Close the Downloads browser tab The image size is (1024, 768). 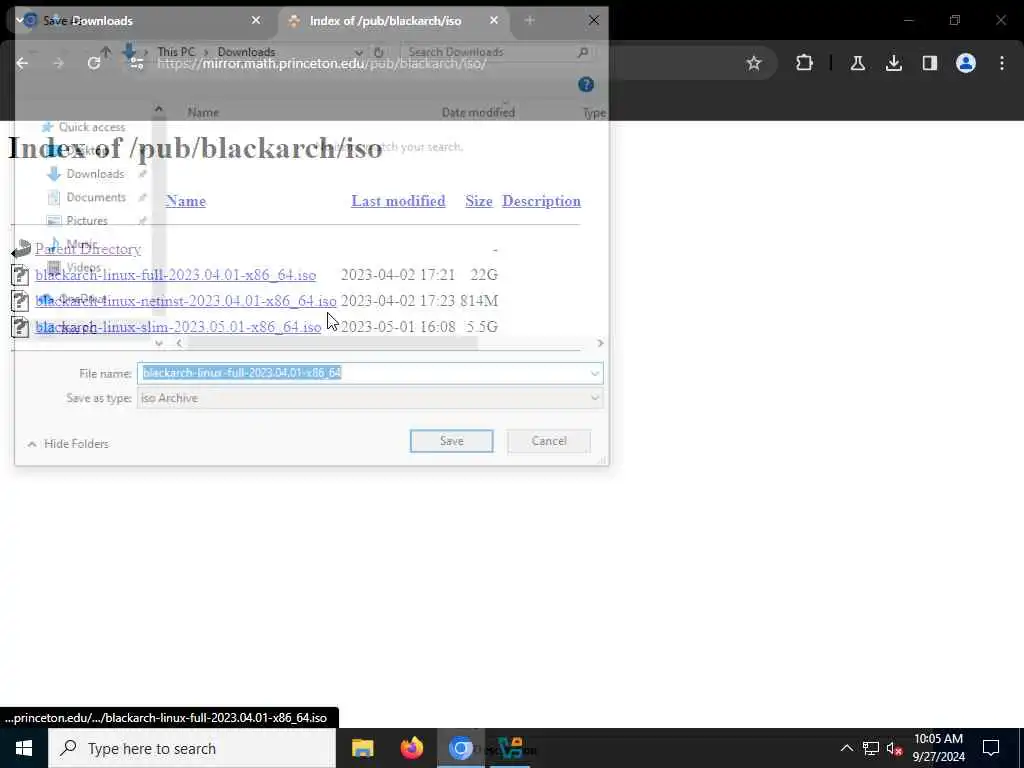click(x=256, y=21)
